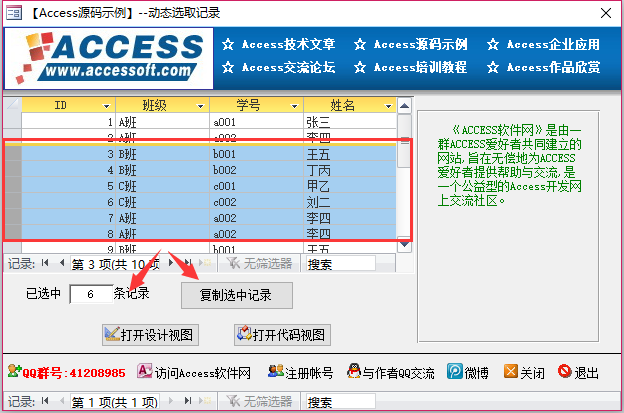
Task: Open Access企业应用 link in banner
Action: [543, 44]
